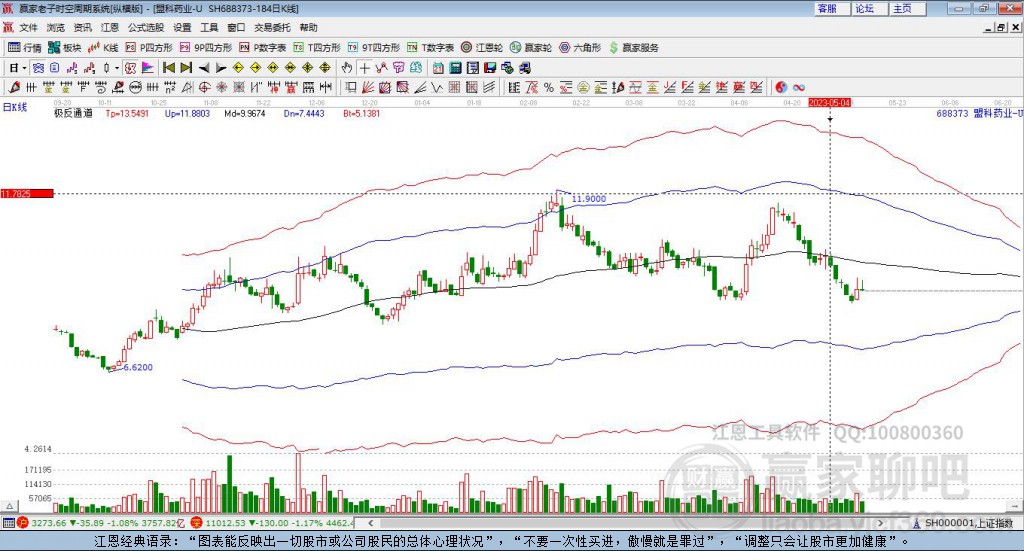The width and height of the screenshot is (1024, 551).
Task: Open the 设置 menu
Action: point(182,27)
